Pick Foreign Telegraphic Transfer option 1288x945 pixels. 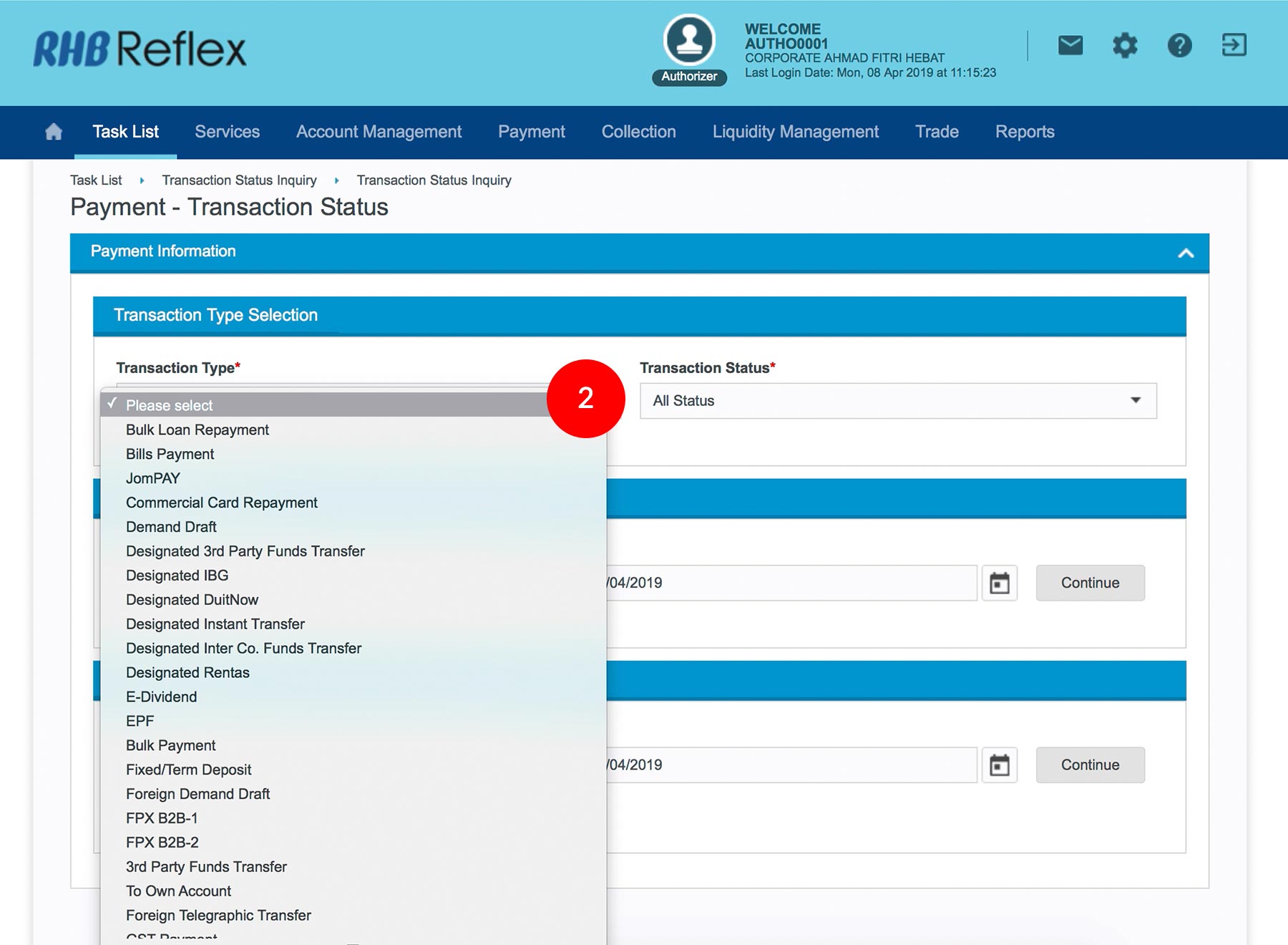[x=218, y=915]
